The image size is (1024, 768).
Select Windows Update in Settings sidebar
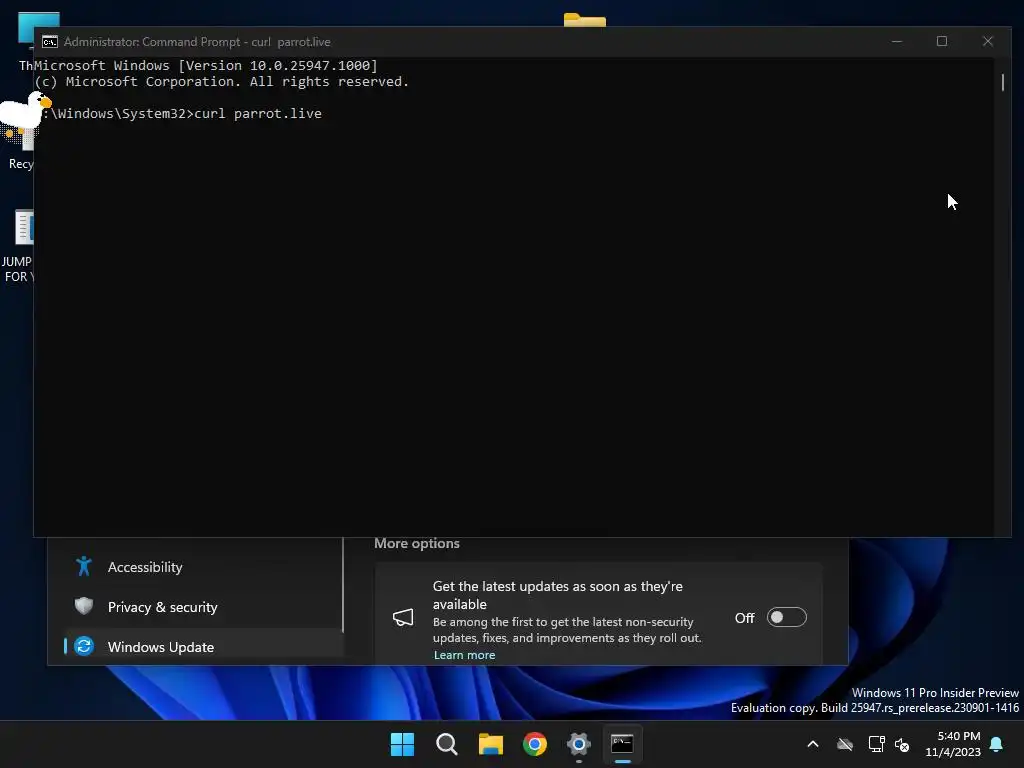point(204,647)
